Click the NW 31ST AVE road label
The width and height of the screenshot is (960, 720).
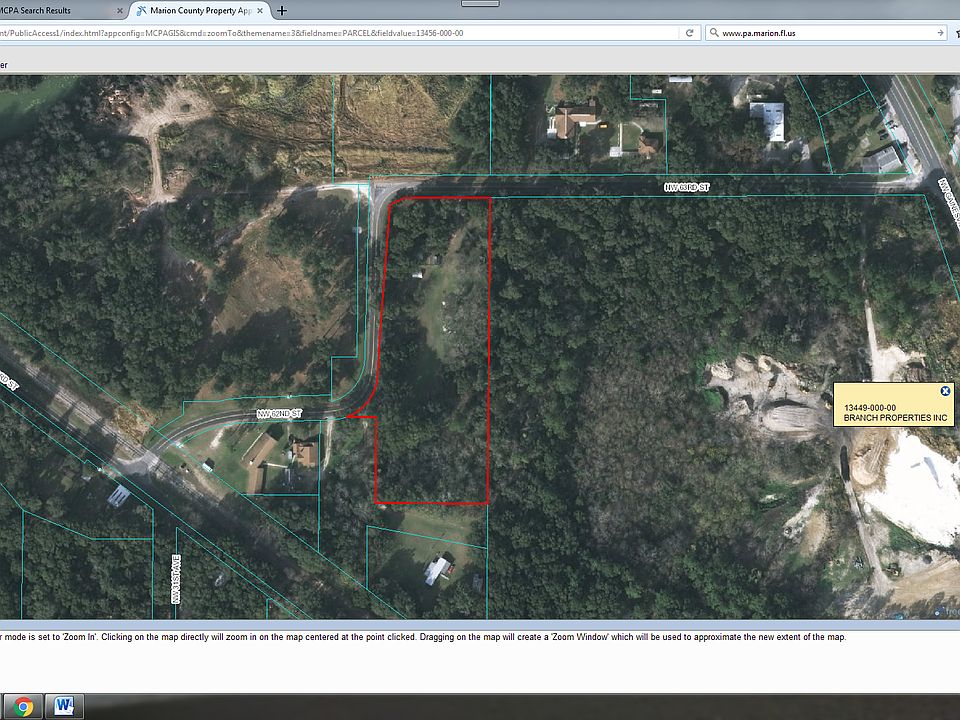[176, 579]
